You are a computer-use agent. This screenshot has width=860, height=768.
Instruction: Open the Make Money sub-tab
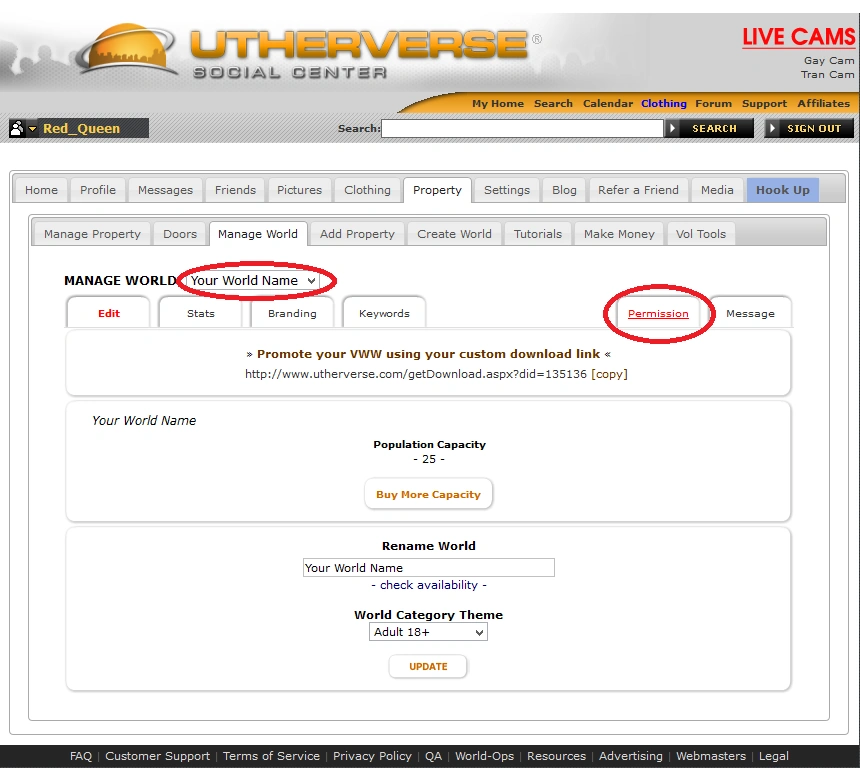(619, 234)
